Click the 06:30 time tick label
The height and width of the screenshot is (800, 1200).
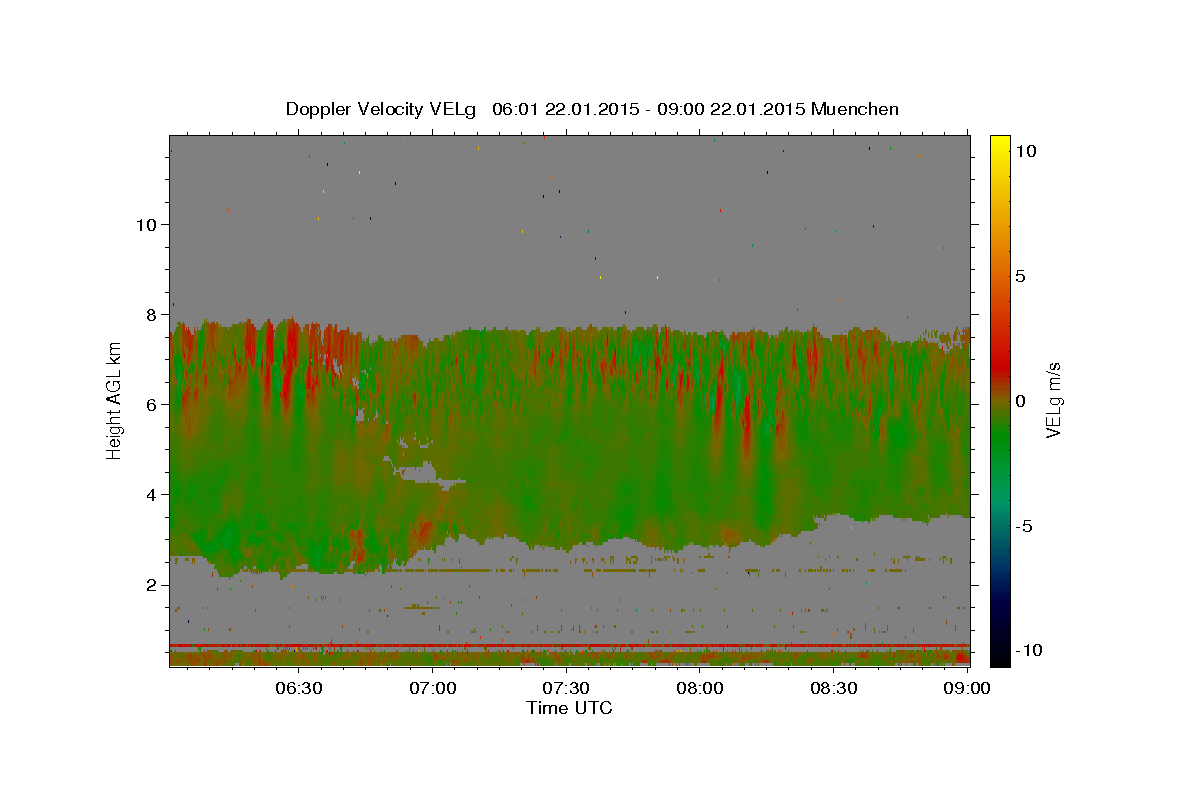pos(298,689)
